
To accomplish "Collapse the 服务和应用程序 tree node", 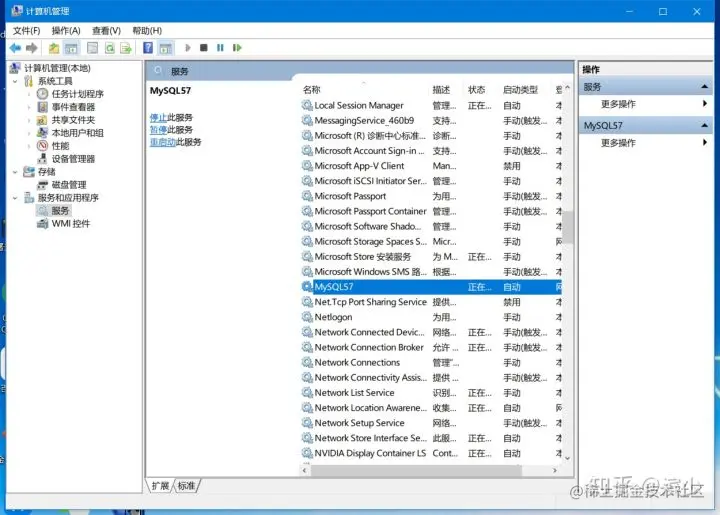I will coord(15,198).
